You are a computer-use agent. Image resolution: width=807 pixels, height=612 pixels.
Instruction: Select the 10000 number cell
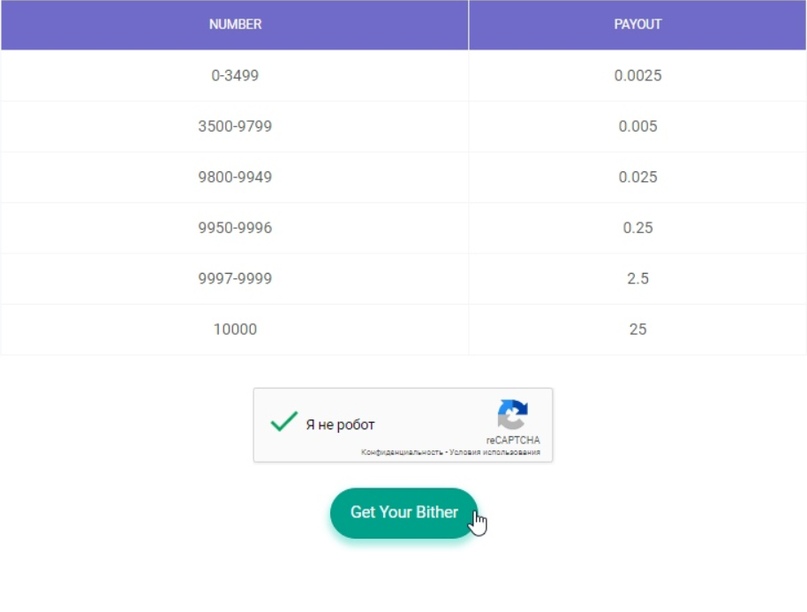(235, 329)
